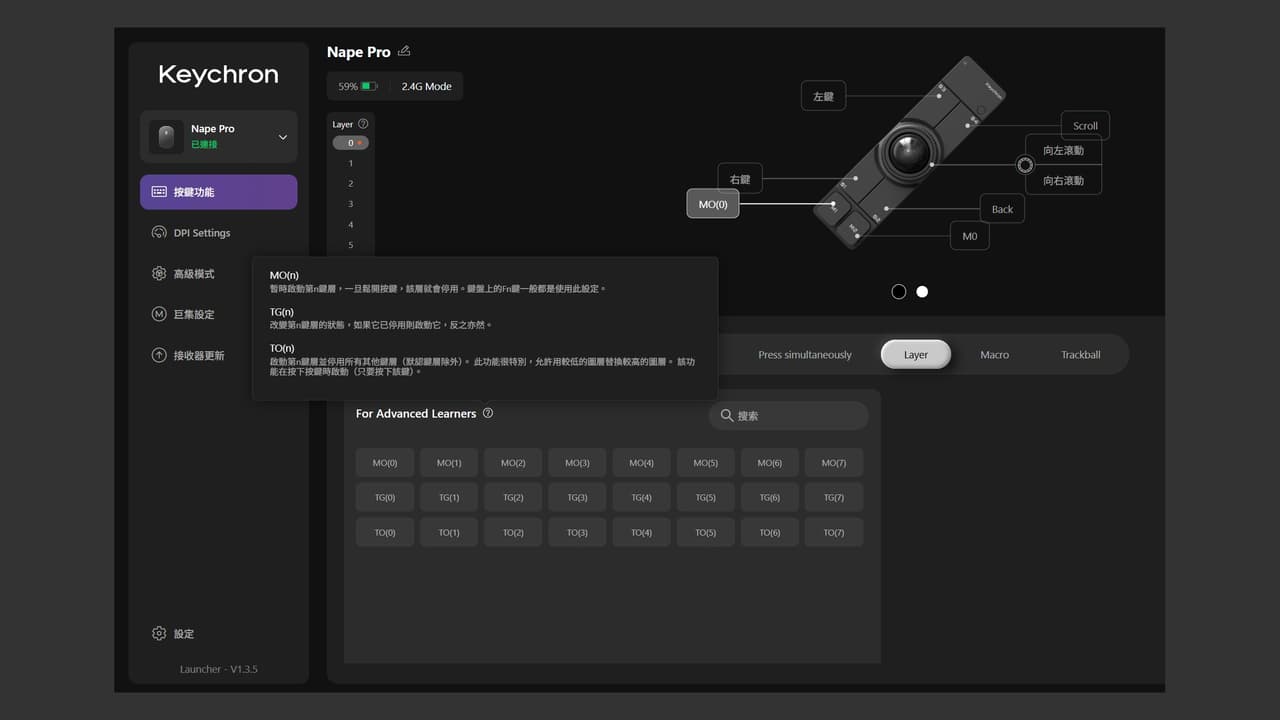Select the second device view radio dot
The height and width of the screenshot is (720, 1280).
tap(922, 292)
